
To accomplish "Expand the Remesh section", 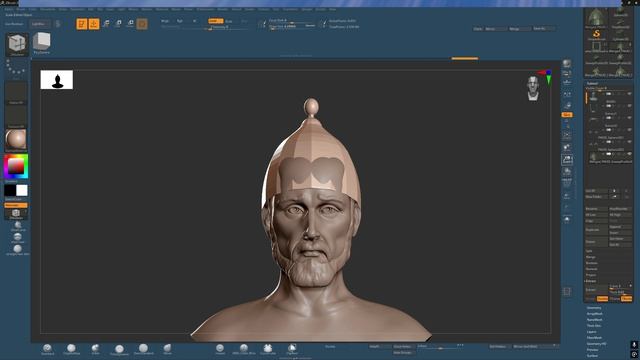I will coord(591,269).
